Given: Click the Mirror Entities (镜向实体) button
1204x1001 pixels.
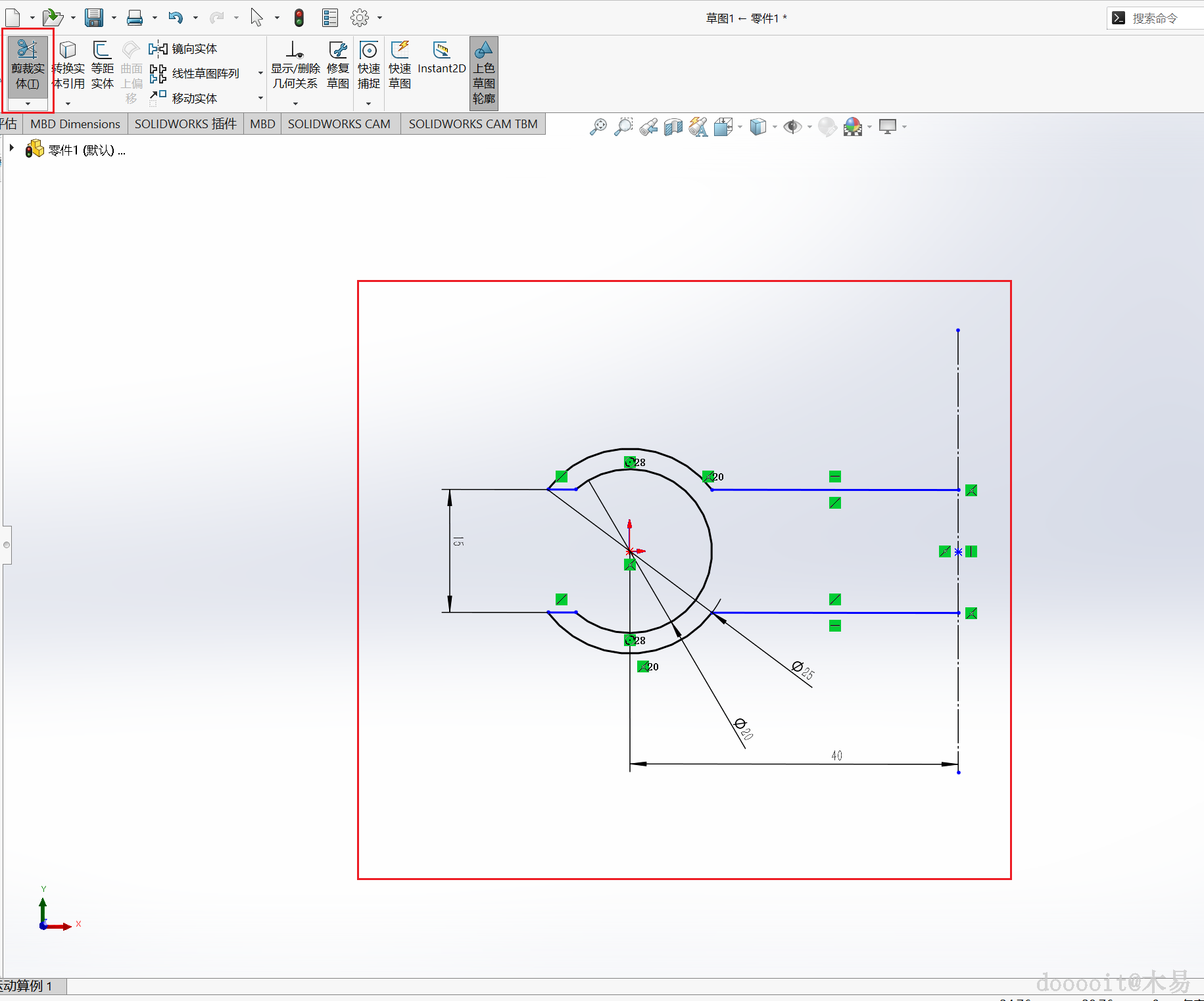Looking at the screenshot, I should [183, 49].
